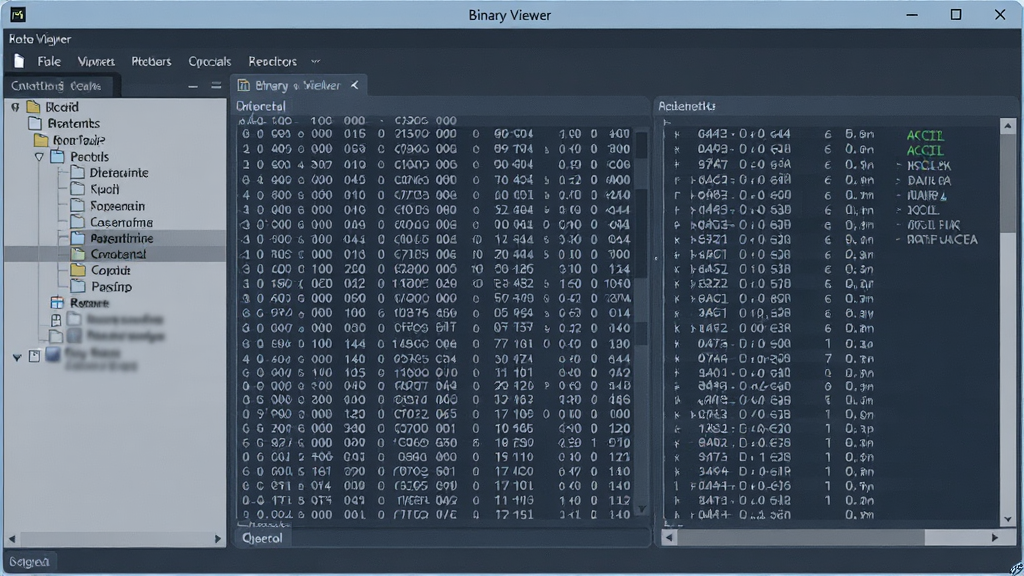Open the Cprcials menu

pos(210,61)
